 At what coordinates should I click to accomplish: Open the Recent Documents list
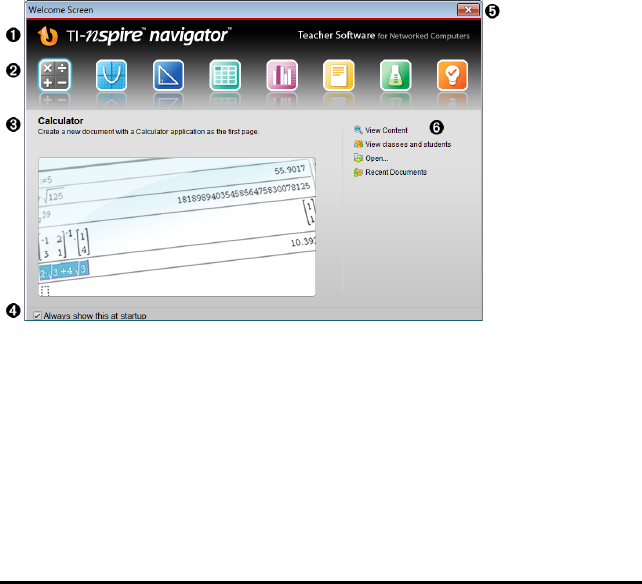(396, 172)
